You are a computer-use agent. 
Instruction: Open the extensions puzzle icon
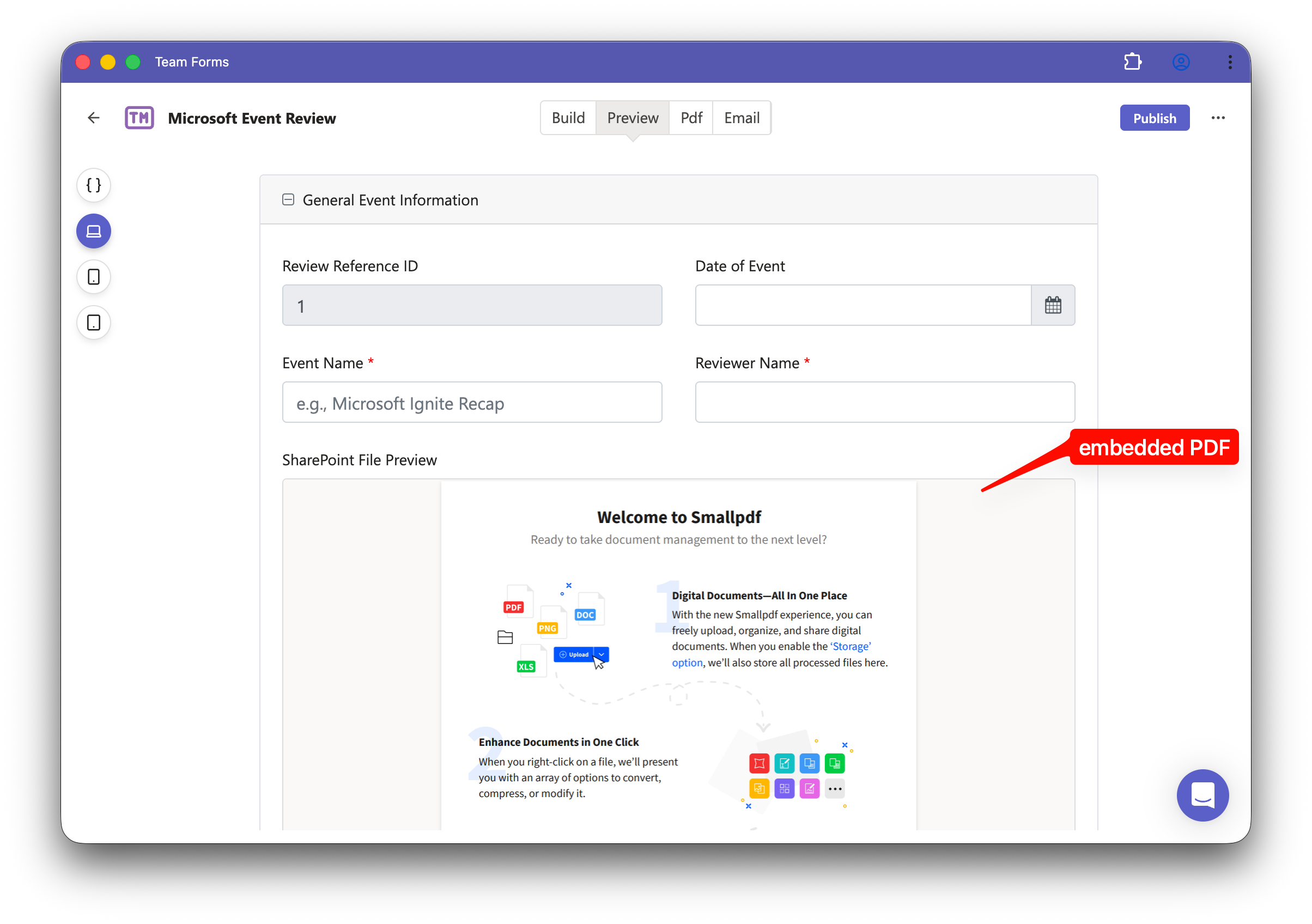click(1132, 62)
